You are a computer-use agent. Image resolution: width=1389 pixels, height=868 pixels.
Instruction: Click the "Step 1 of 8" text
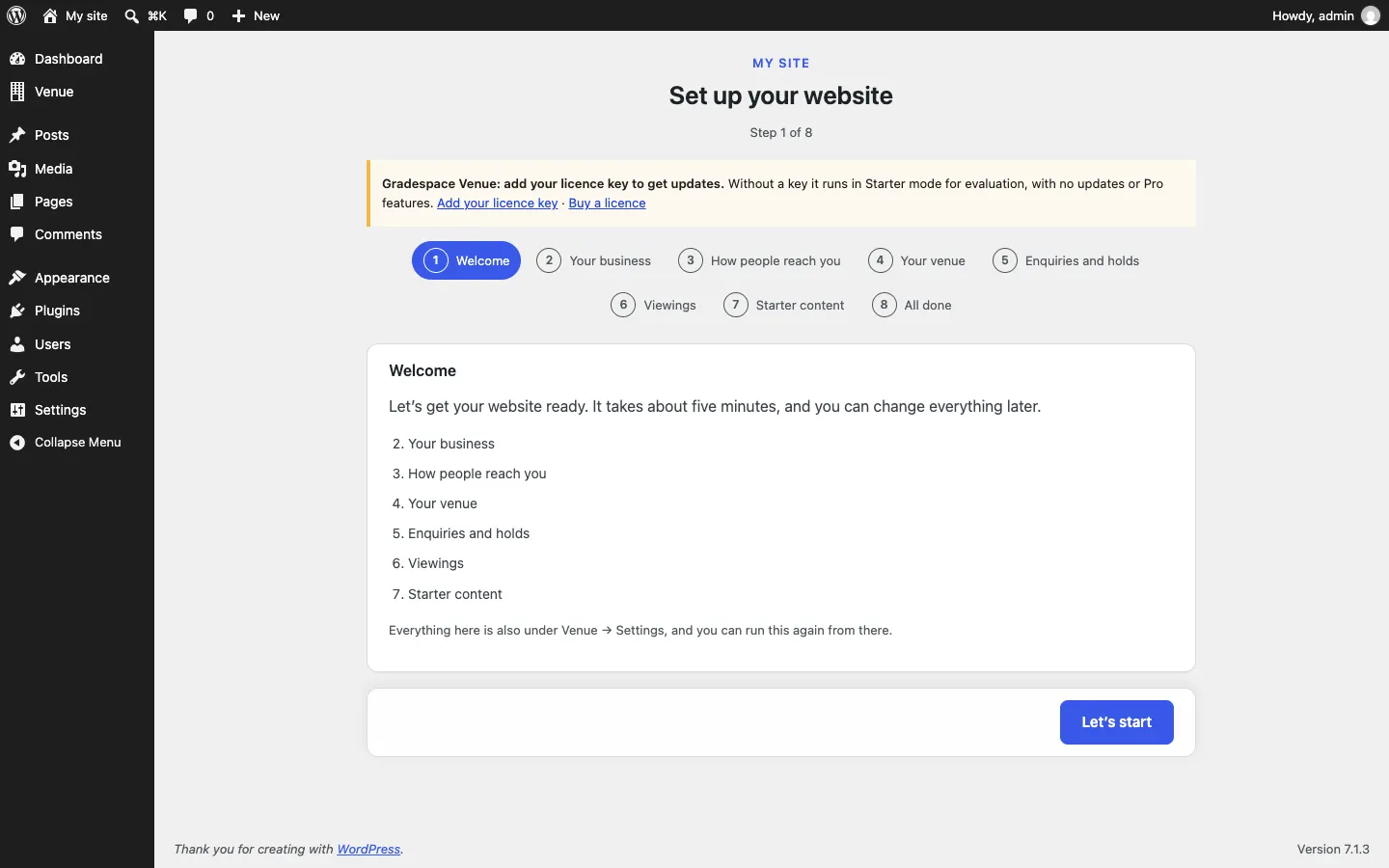click(781, 133)
